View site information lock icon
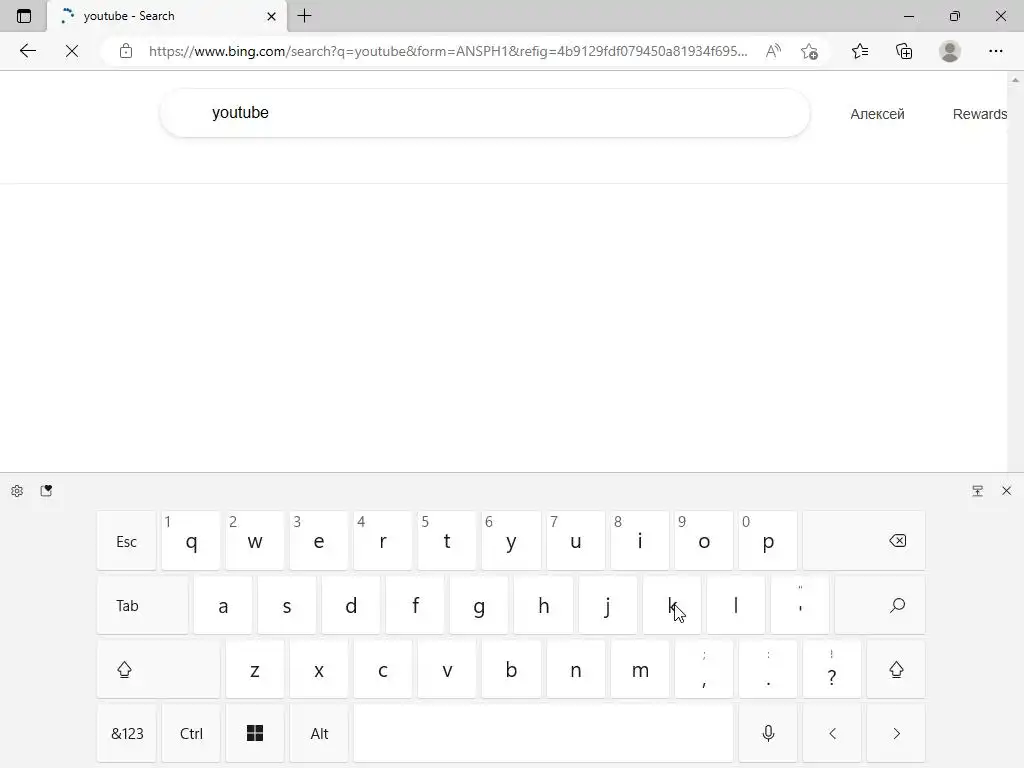Screen dimensions: 1024x768 pos(126,51)
